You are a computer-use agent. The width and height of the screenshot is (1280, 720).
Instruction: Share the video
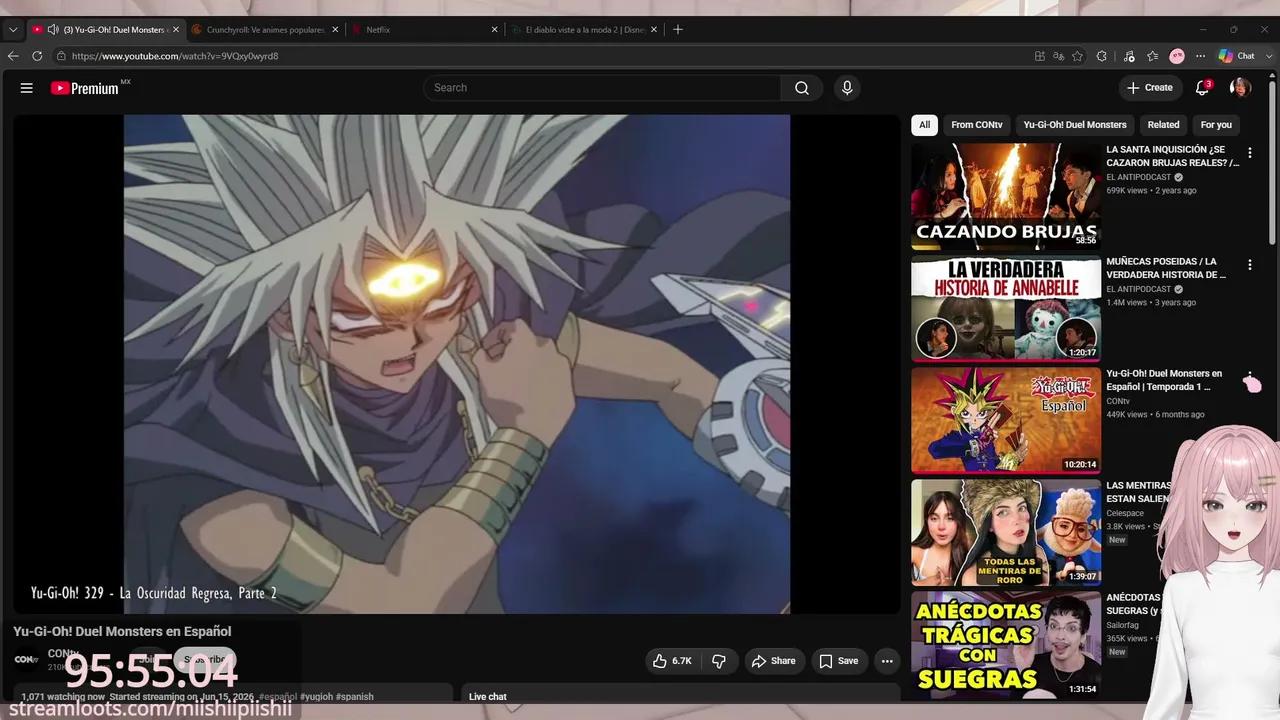[x=773, y=661]
